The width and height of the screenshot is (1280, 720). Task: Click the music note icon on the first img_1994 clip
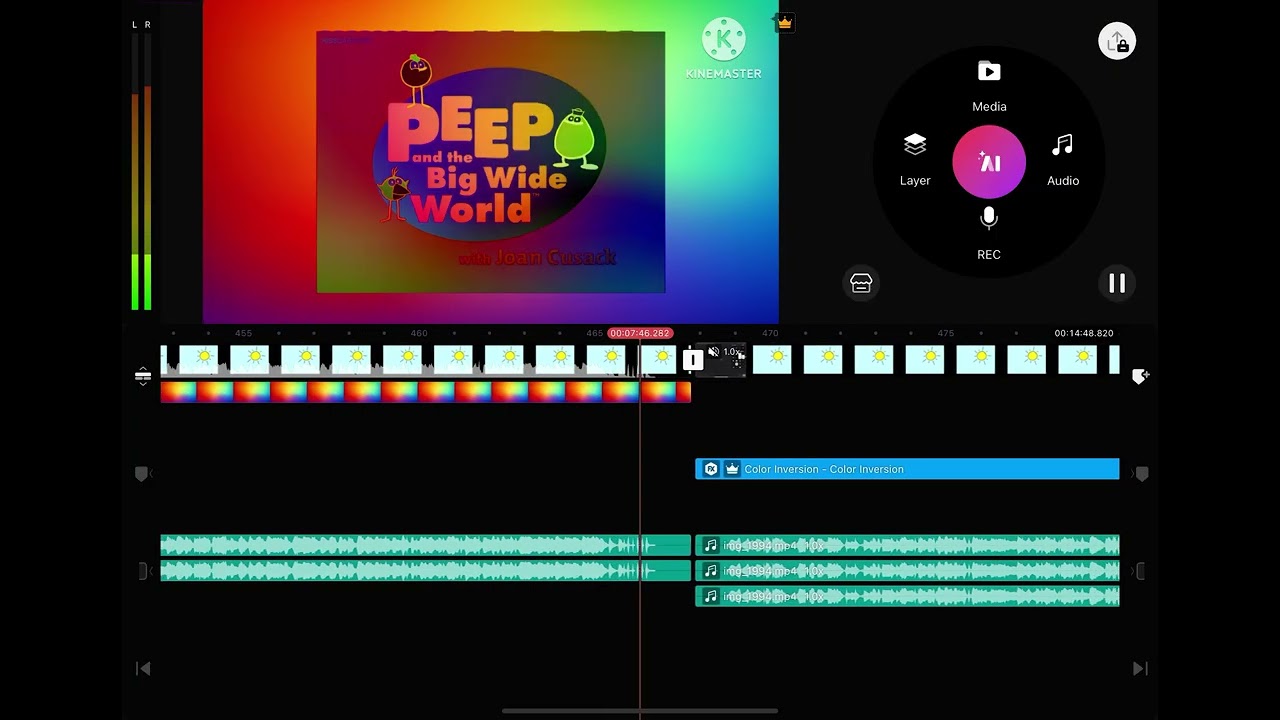click(x=710, y=545)
